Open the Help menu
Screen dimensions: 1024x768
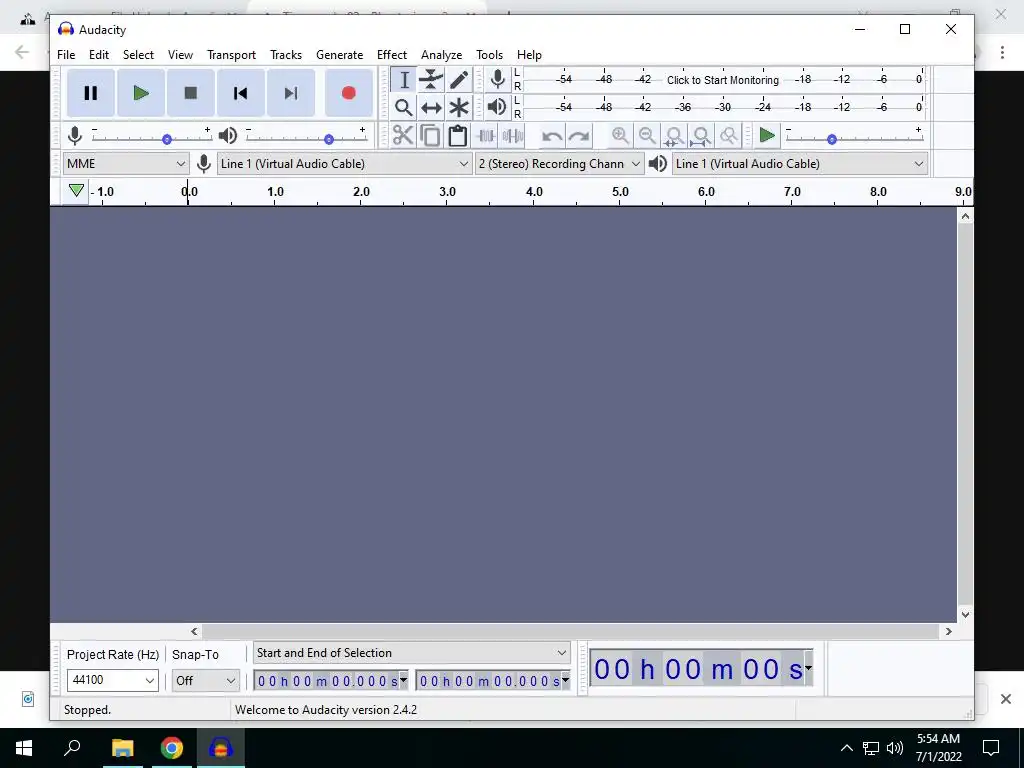529,55
